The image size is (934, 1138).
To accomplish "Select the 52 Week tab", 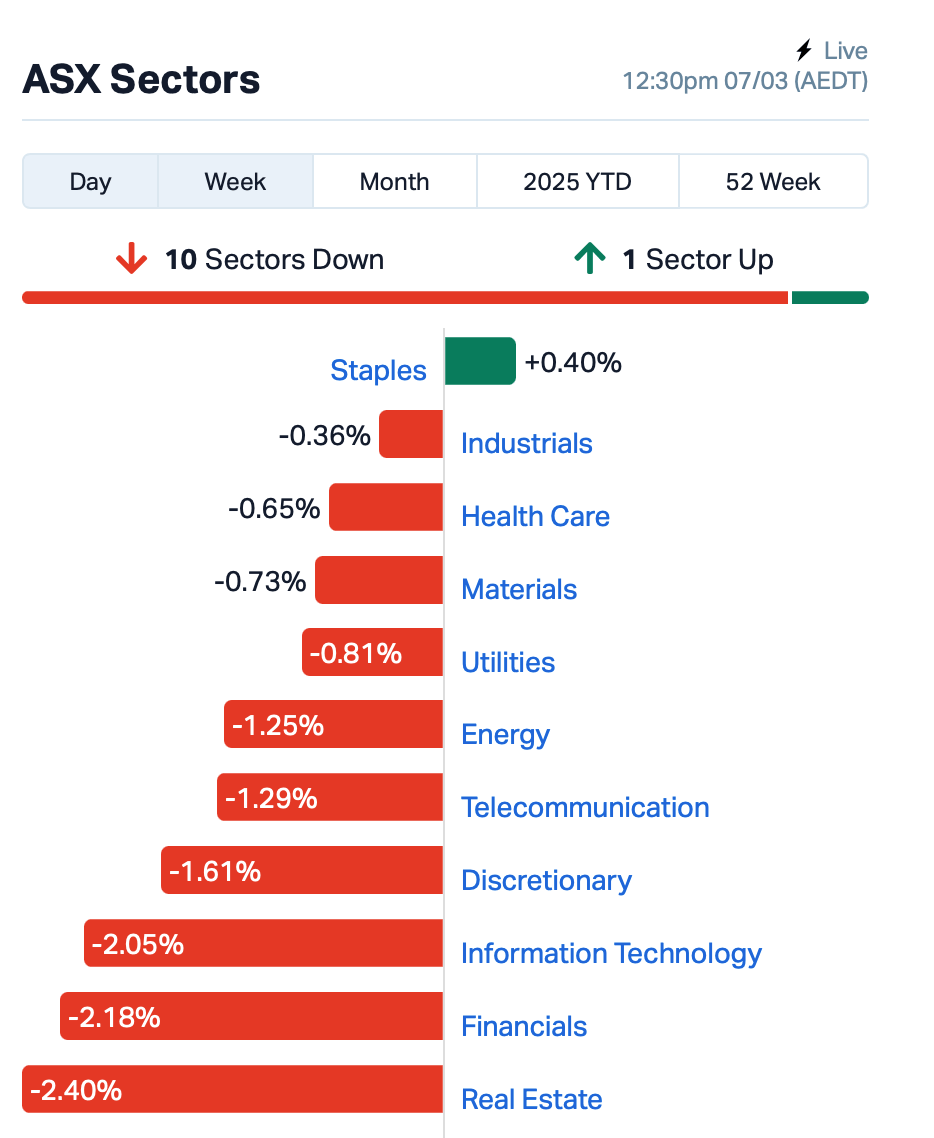I will point(773,181).
